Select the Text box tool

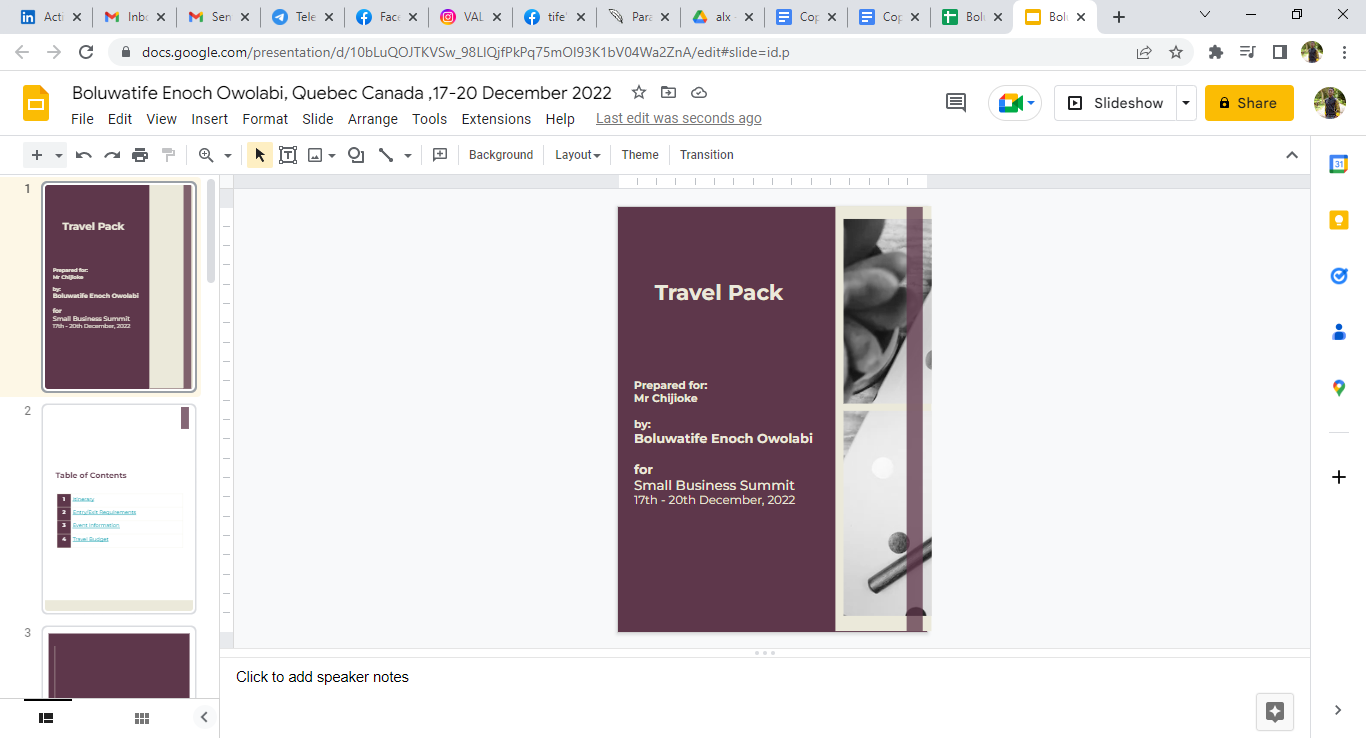[x=288, y=155]
